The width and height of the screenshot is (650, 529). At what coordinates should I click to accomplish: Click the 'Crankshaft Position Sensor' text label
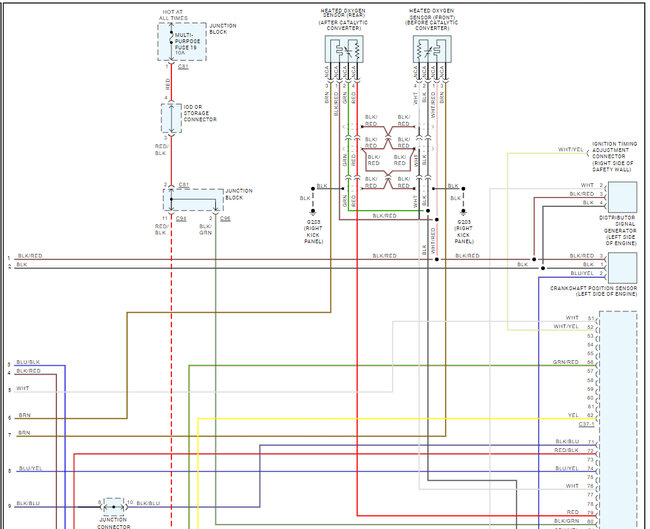pyautogui.click(x=594, y=291)
